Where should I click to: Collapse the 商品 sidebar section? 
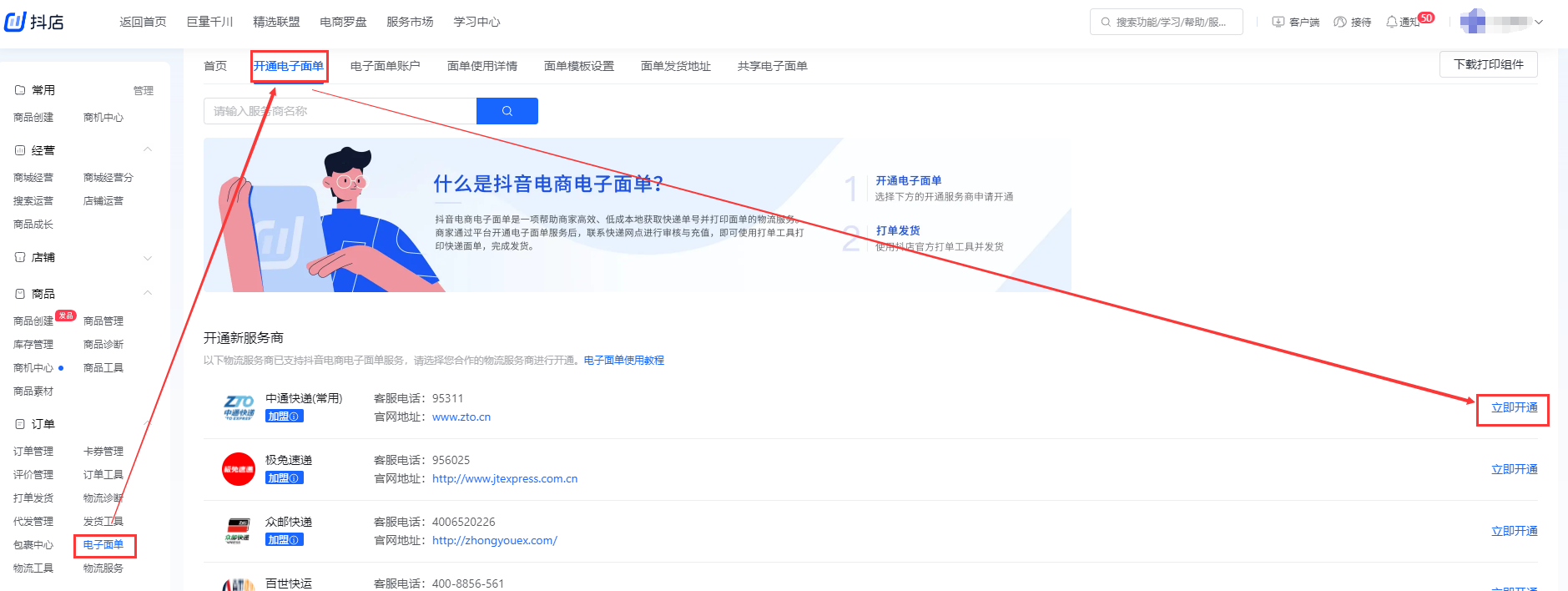tap(148, 293)
